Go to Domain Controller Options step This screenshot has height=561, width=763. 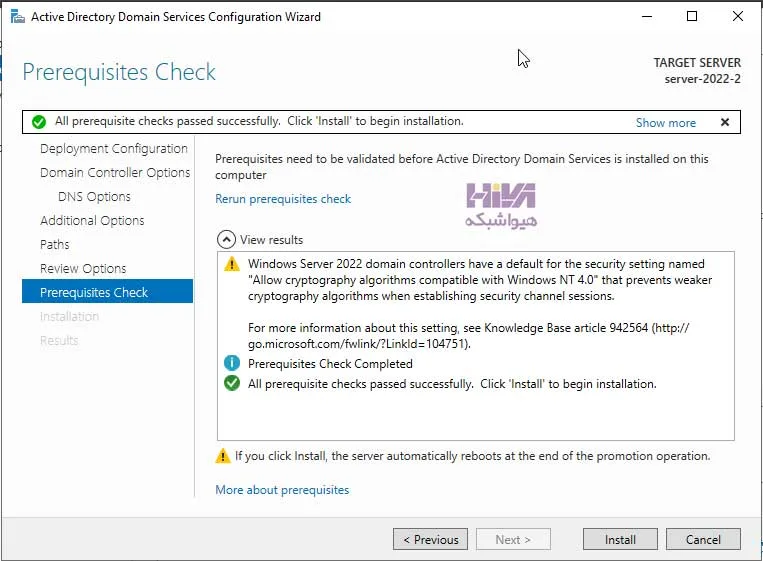(115, 172)
